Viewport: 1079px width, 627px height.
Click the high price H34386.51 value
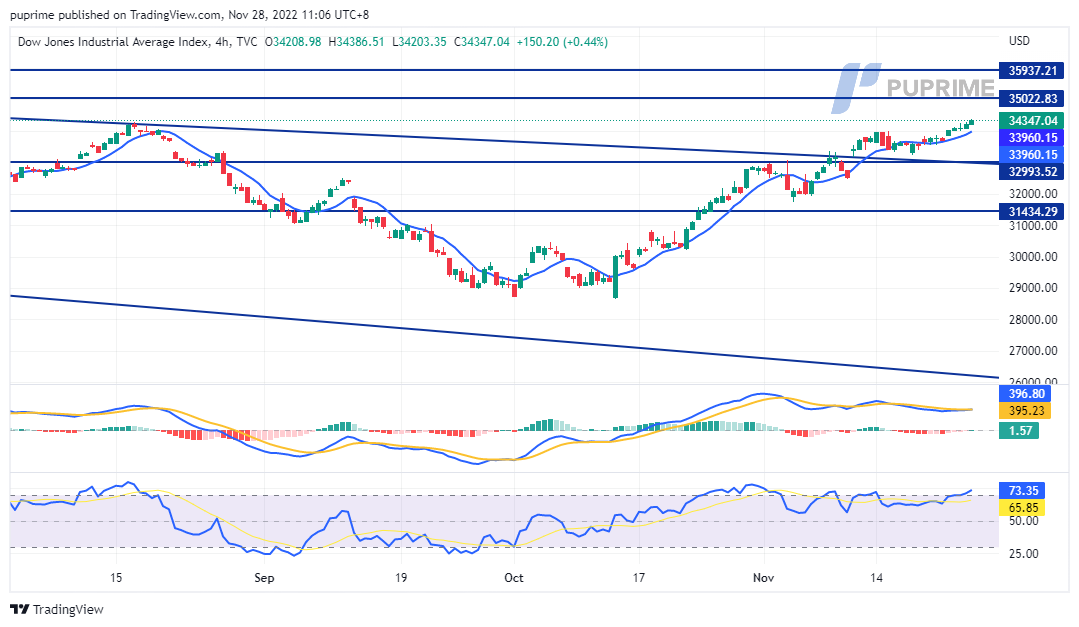[x=356, y=42]
